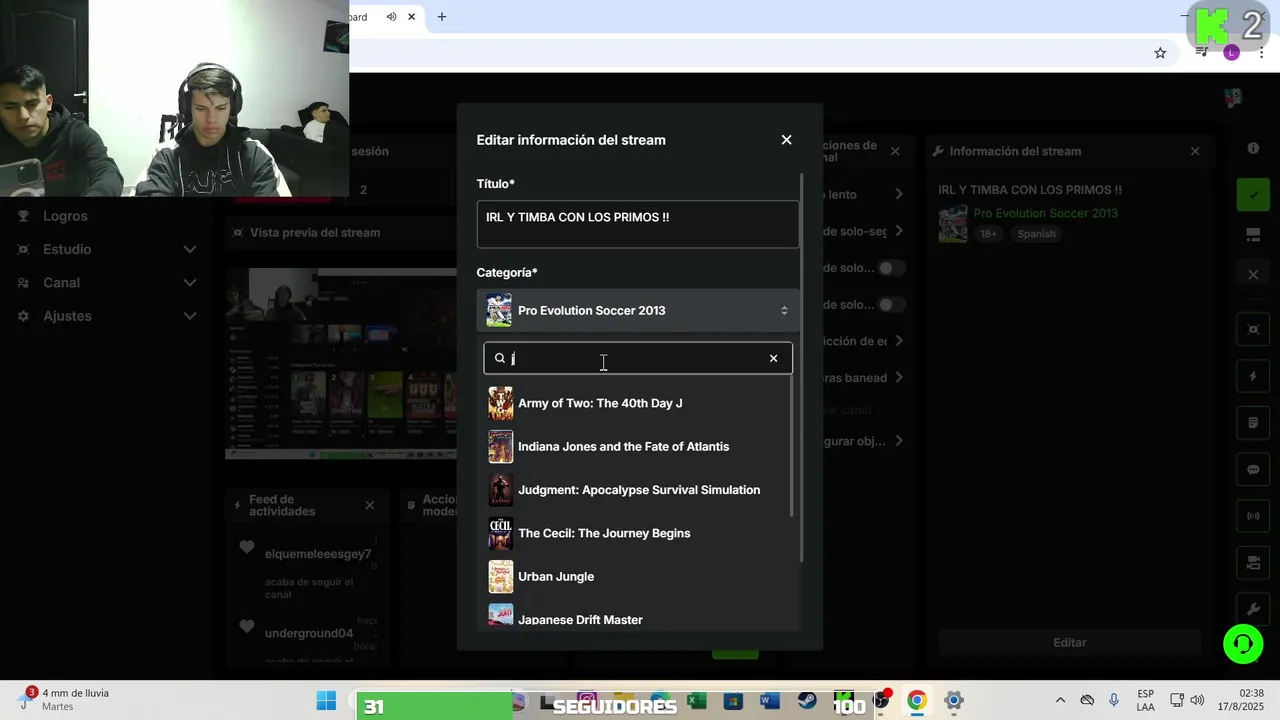This screenshot has height=720, width=1280.
Task: Click Indiana Jones game cover thumbnail
Action: (500, 446)
